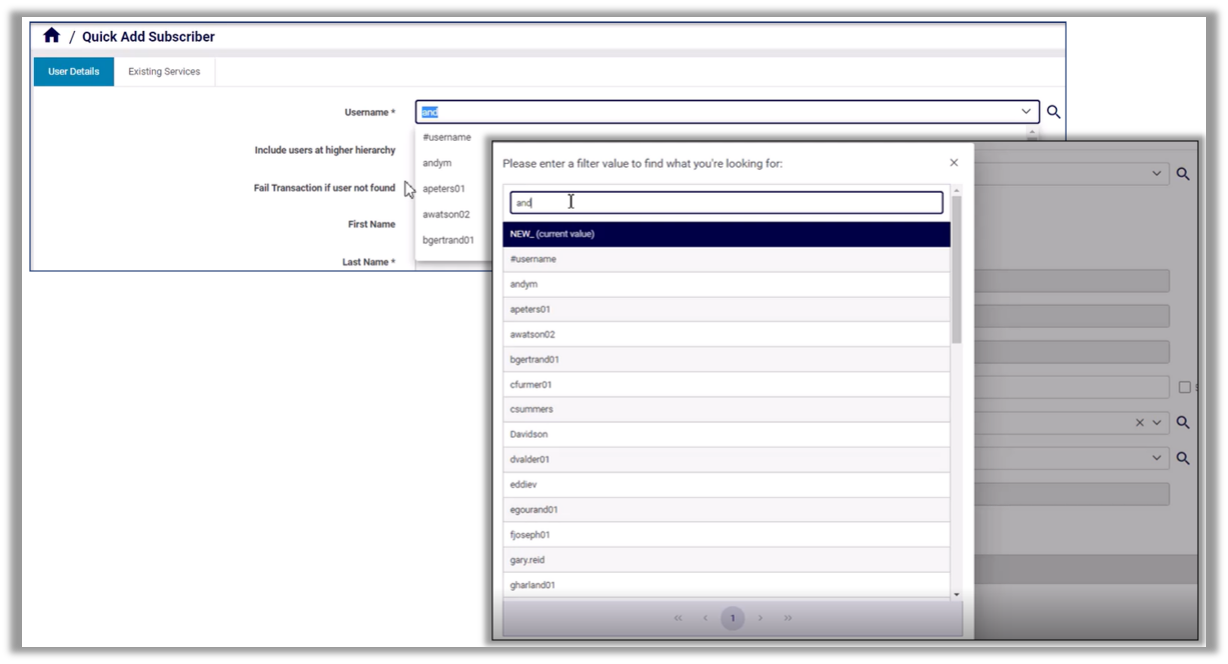Click the filter text field containing 'and'
The image size is (1228, 664).
coord(726,203)
